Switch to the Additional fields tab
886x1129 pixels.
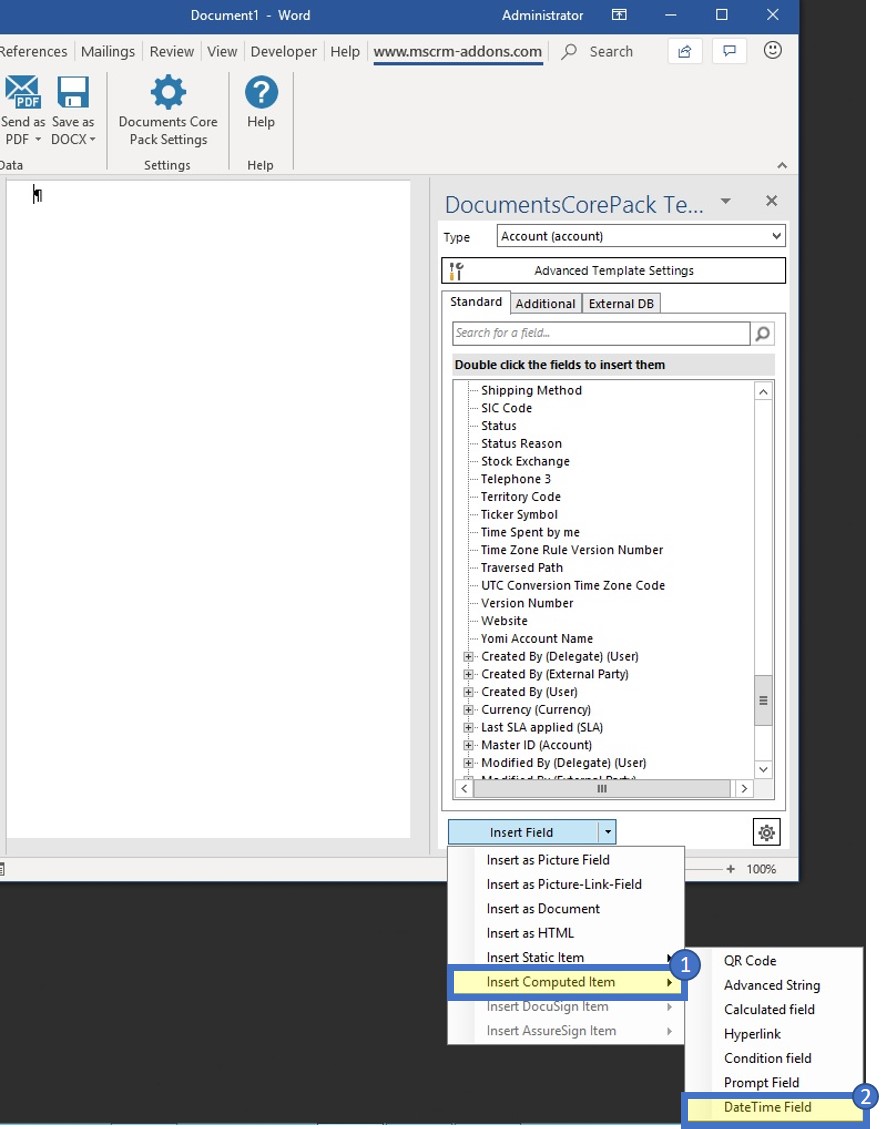(545, 304)
